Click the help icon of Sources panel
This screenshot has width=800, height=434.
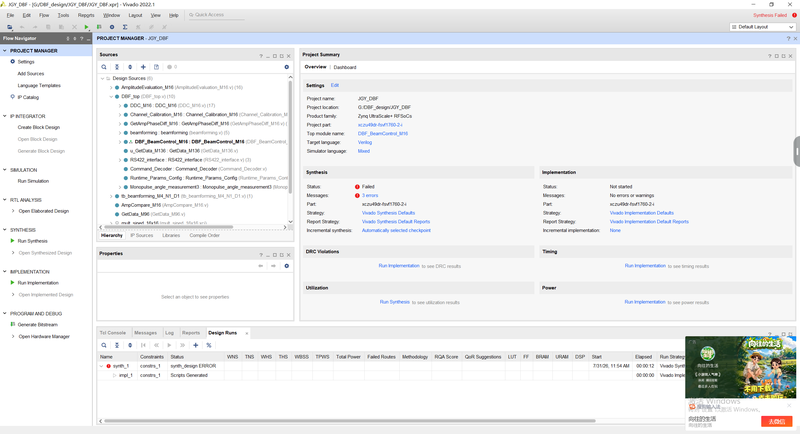(x=261, y=56)
